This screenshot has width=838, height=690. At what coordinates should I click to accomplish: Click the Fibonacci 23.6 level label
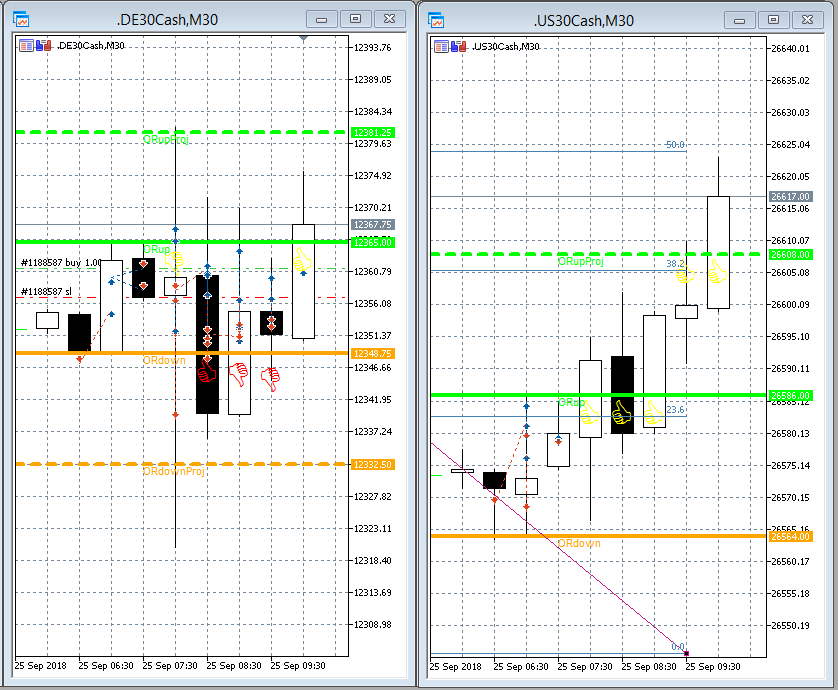click(x=676, y=410)
